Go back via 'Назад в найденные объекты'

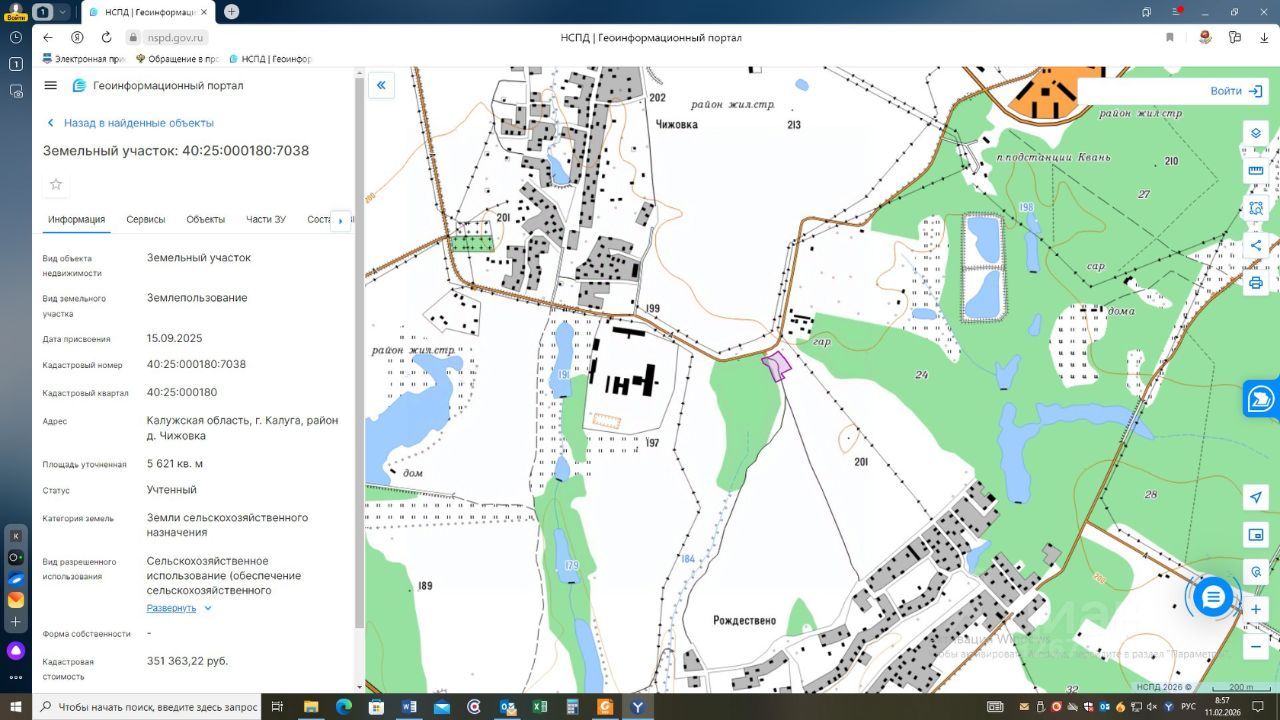click(x=130, y=123)
